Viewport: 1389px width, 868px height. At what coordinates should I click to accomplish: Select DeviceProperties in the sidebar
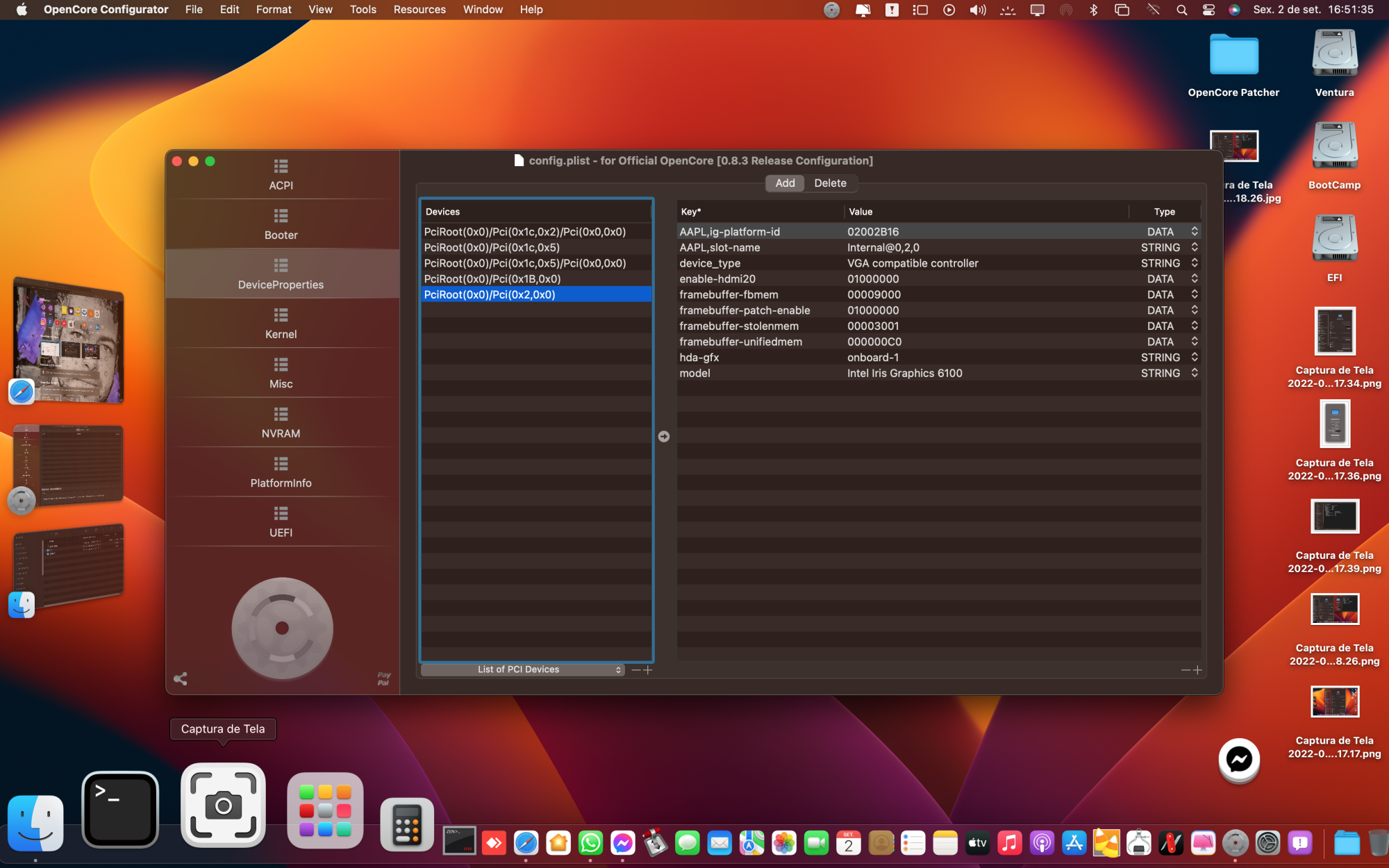(281, 274)
